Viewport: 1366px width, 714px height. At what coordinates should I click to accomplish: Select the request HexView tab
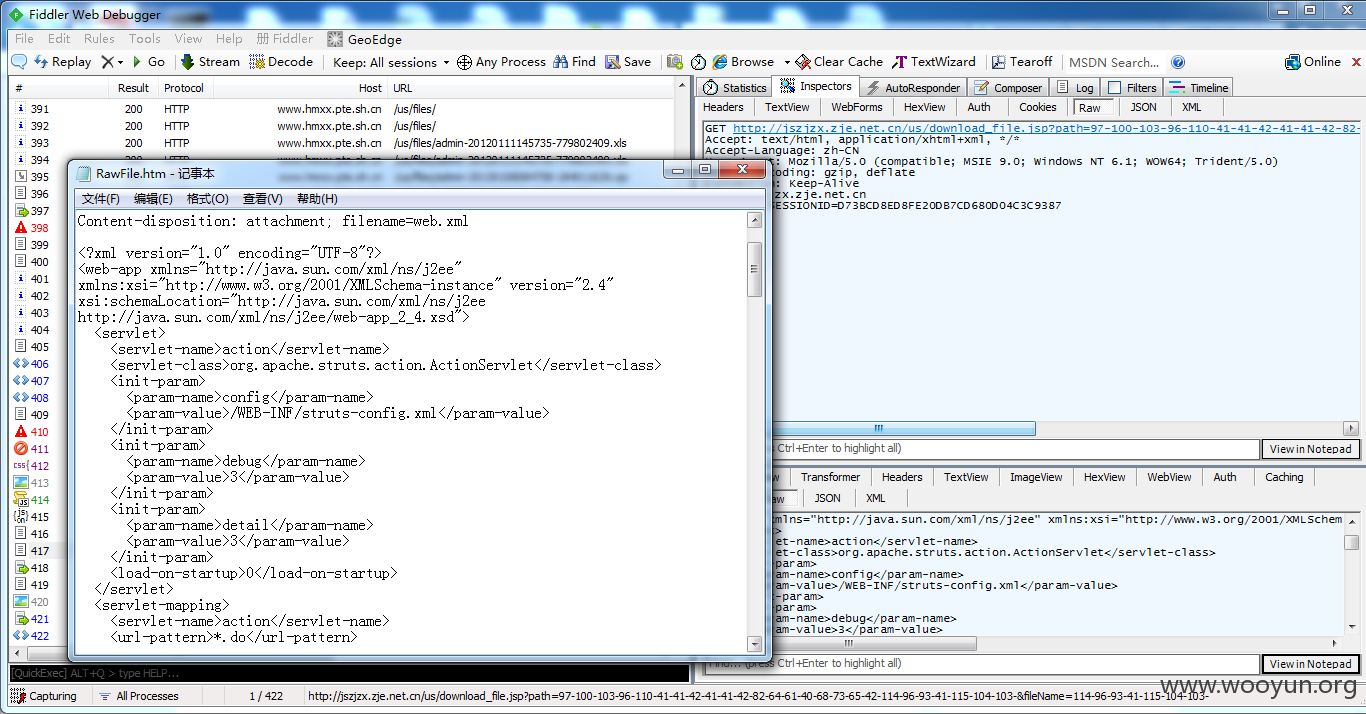click(x=924, y=107)
